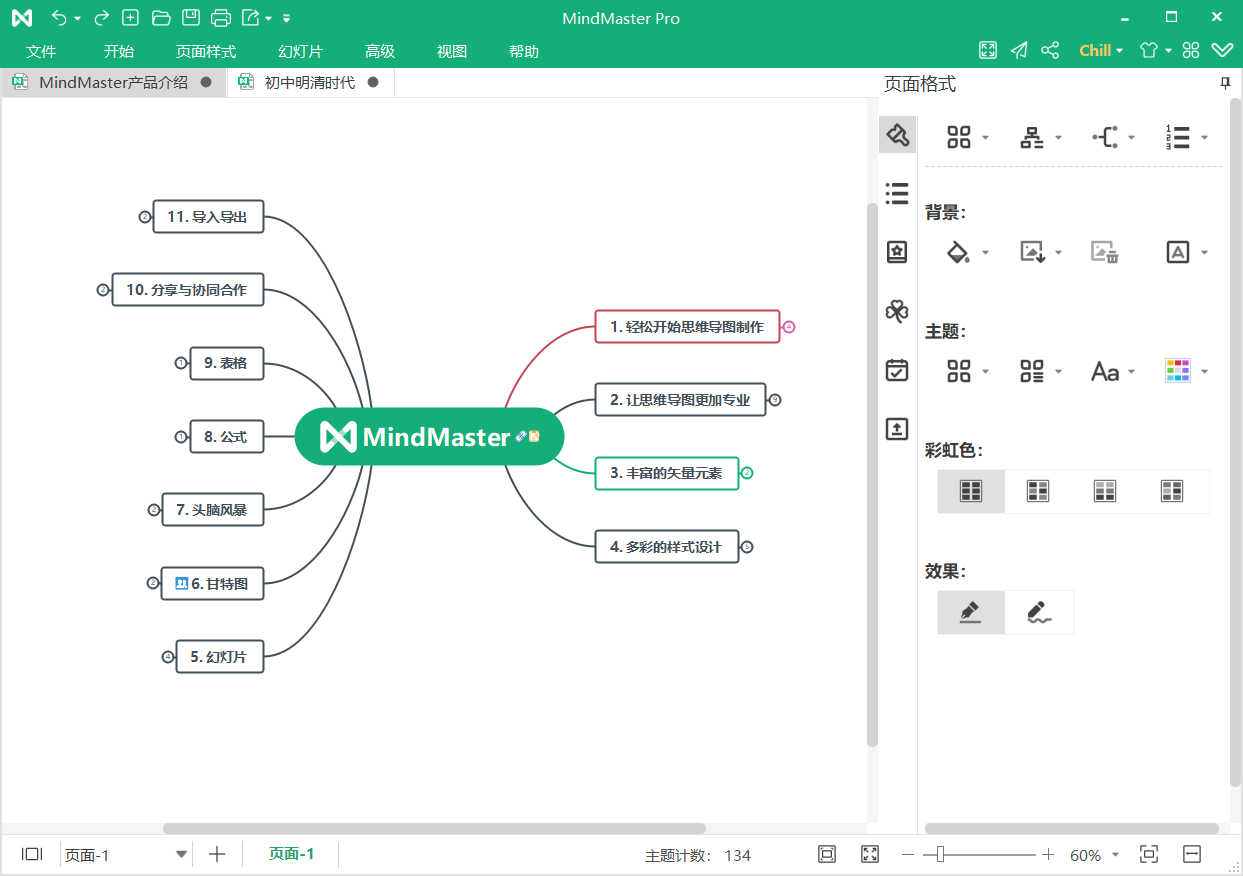Click the page panel icon left of 页面-1 selector
The image size is (1243, 876).
point(32,854)
